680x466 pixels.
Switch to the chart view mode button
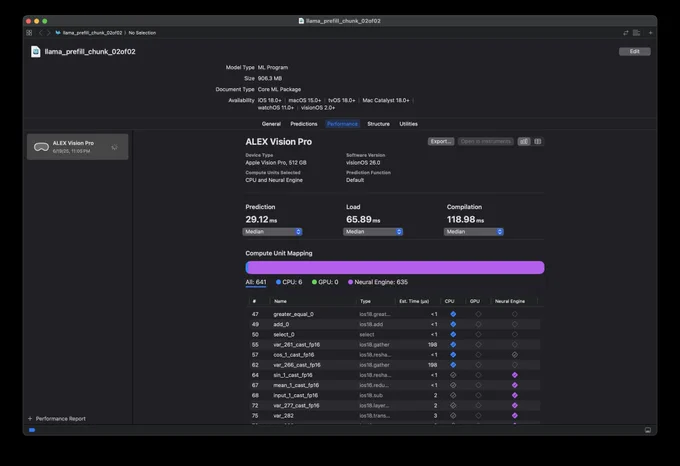point(524,142)
